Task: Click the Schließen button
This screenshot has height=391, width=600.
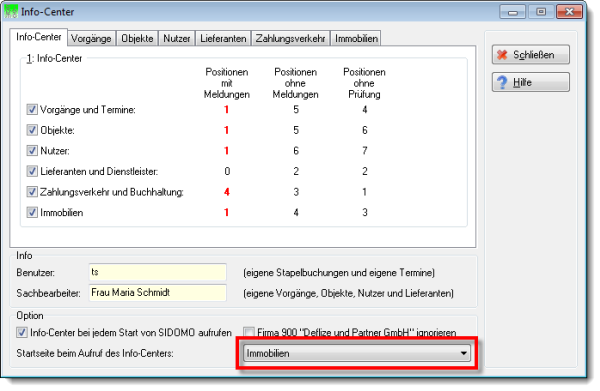Action: tap(531, 55)
